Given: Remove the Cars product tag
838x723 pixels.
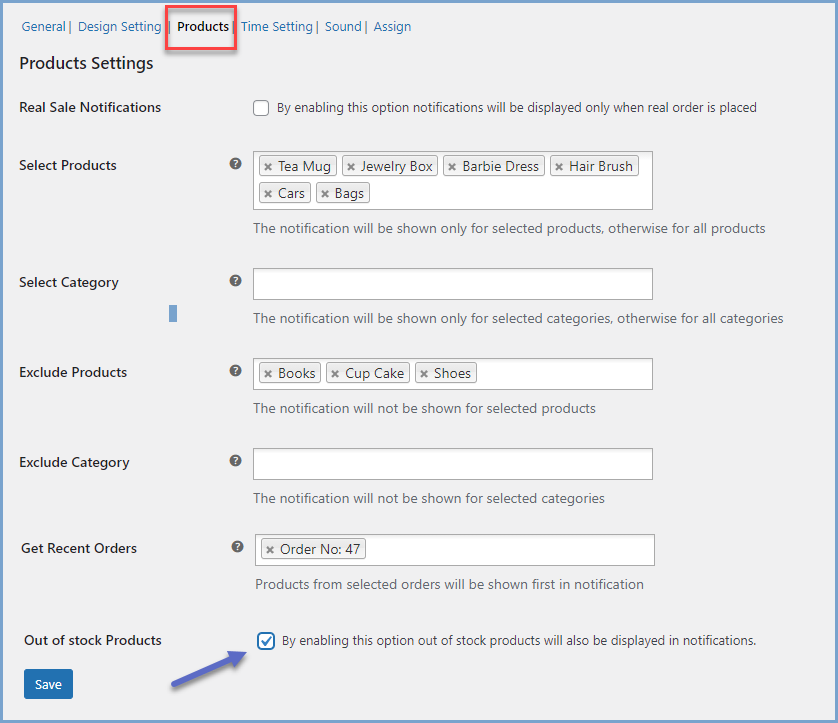Looking at the screenshot, I should pos(266,192).
